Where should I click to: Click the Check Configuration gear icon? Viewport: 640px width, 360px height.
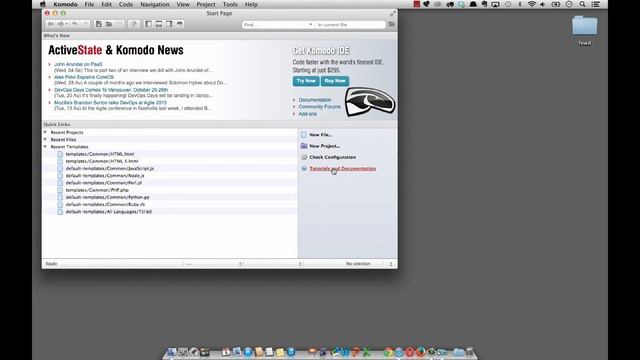304,157
